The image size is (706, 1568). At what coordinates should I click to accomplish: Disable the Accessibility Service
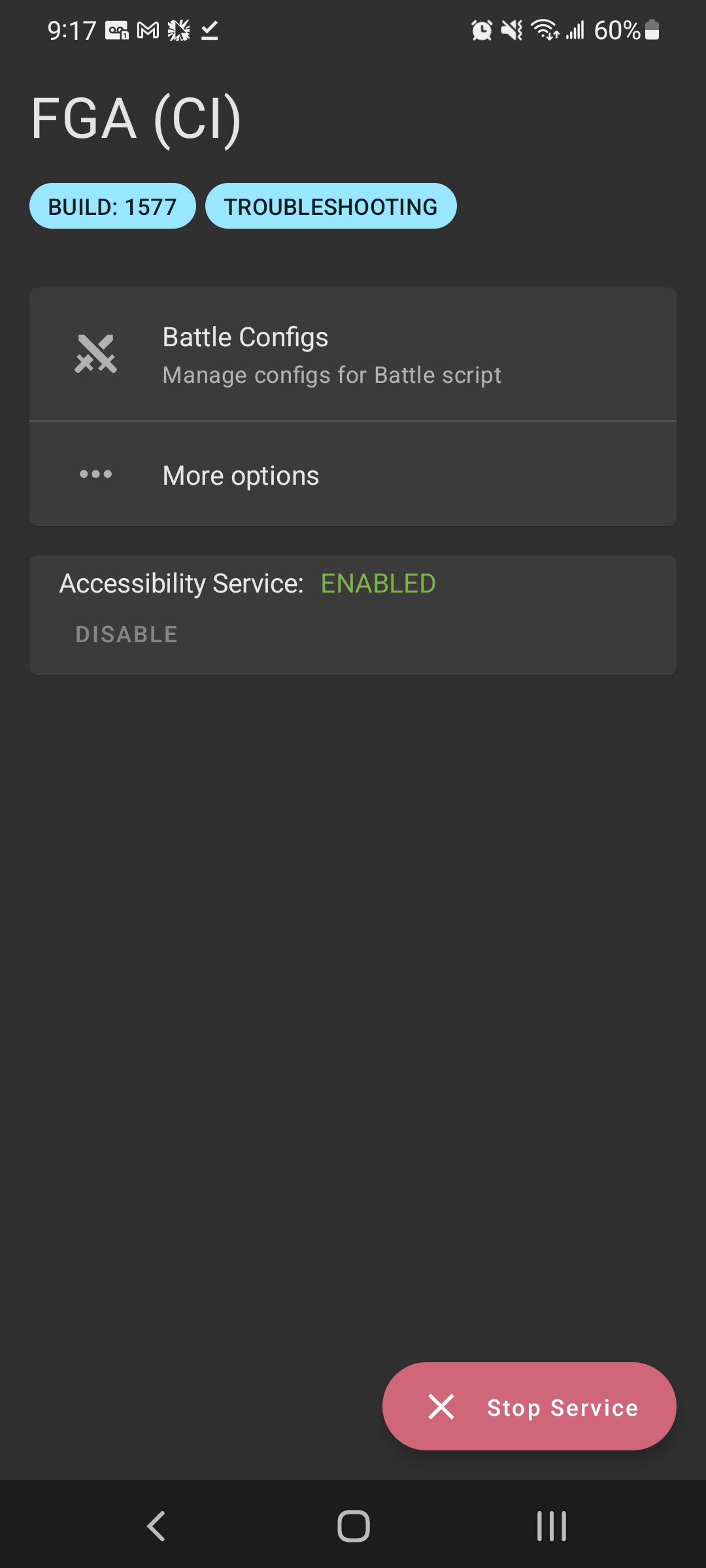[x=126, y=632]
